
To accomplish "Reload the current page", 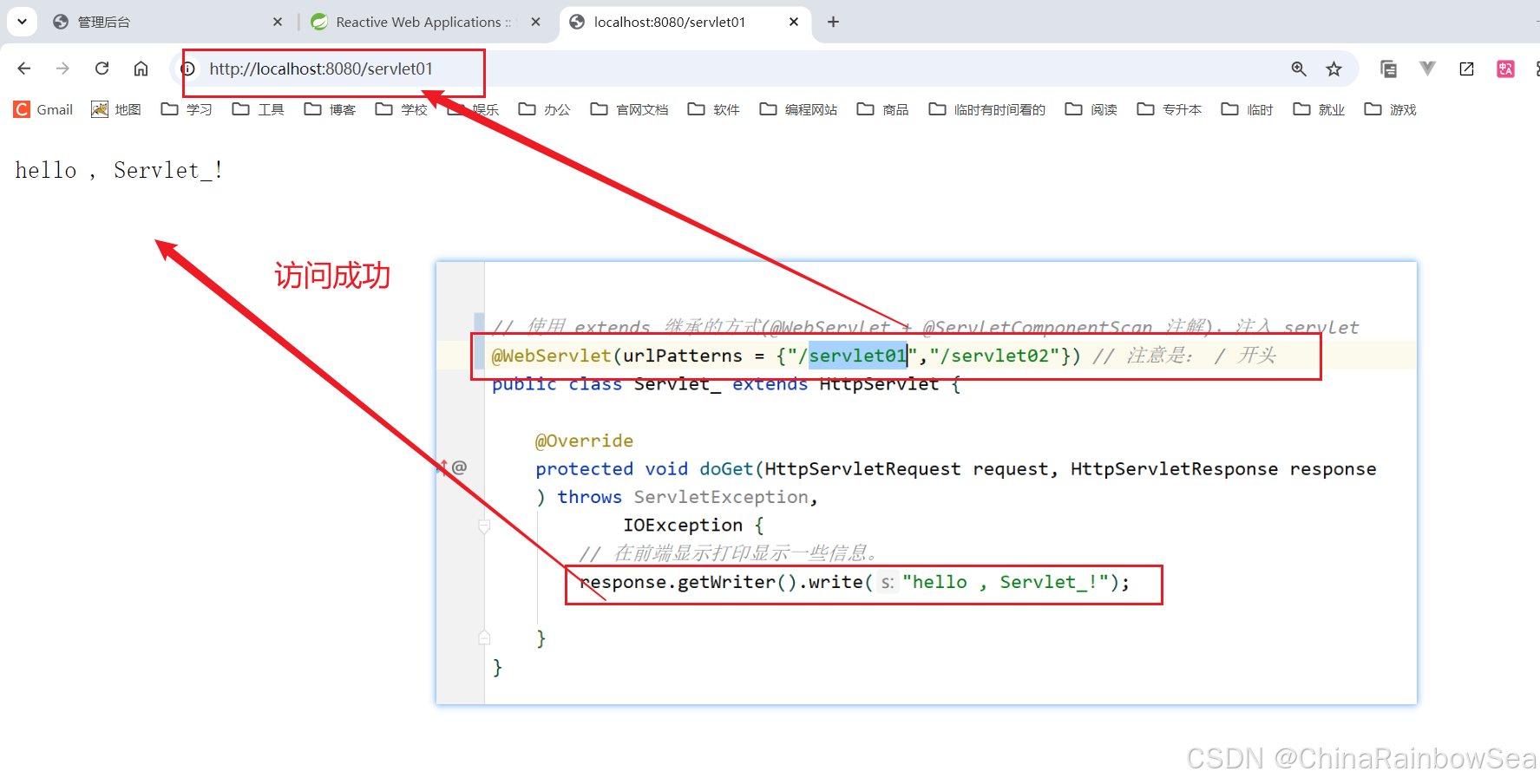I will click(x=102, y=68).
